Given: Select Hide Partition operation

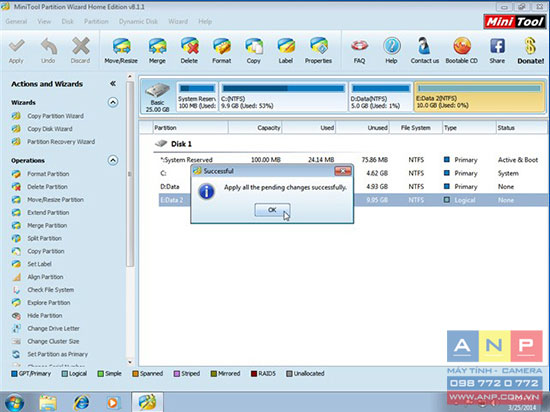Looking at the screenshot, I should pyautogui.click(x=45, y=316).
